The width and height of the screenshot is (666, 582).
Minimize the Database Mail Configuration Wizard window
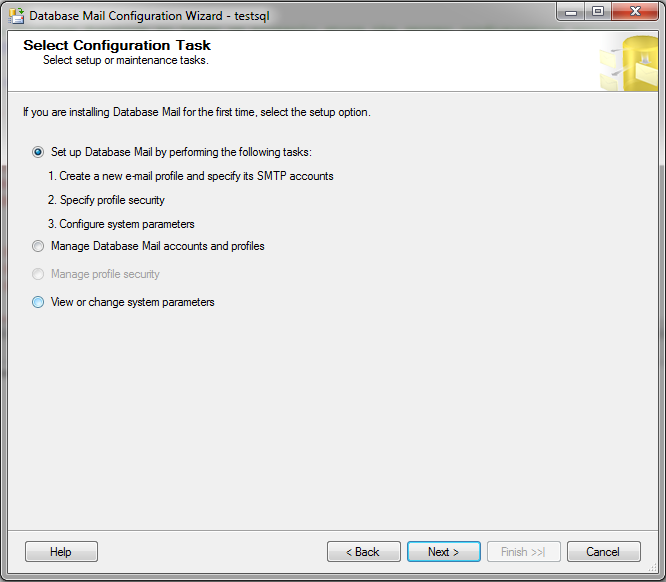(x=571, y=12)
